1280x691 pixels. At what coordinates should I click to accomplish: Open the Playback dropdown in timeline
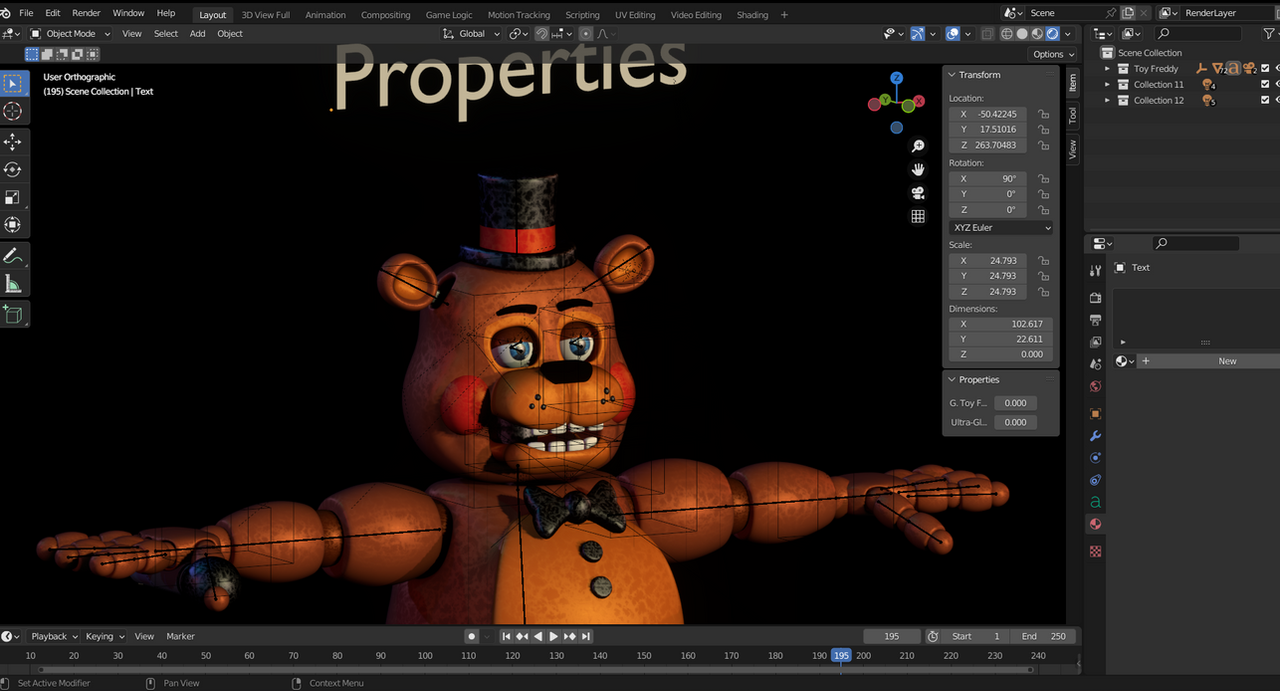(x=53, y=636)
